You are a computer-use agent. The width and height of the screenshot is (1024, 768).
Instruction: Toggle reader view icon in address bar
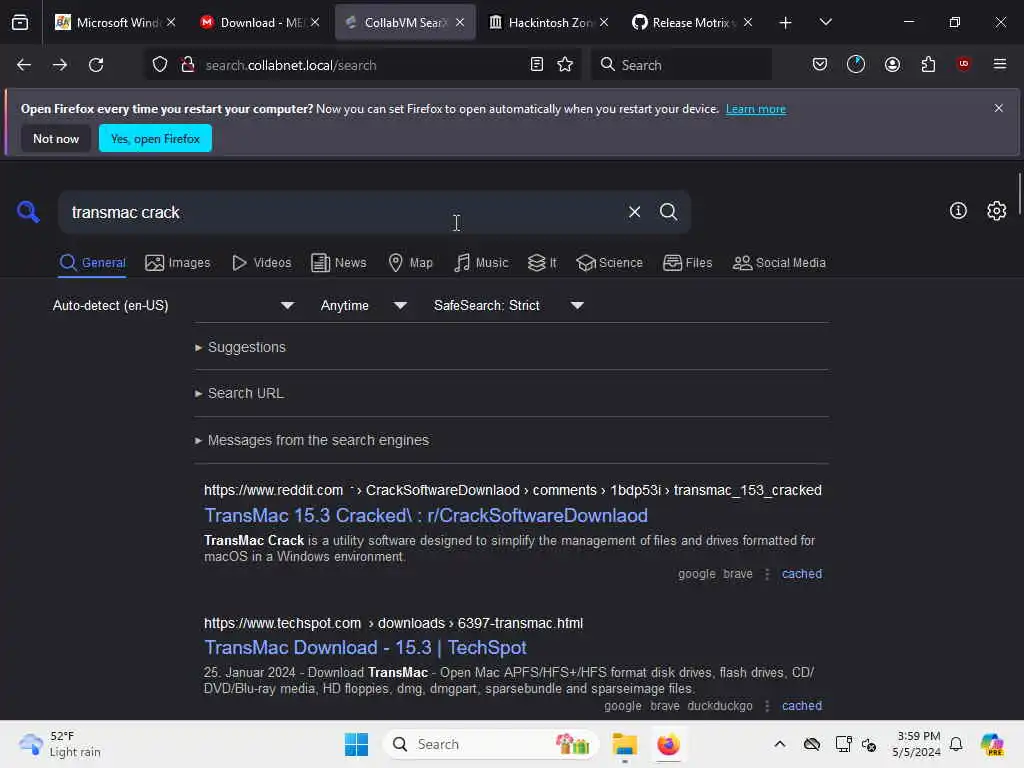pyautogui.click(x=536, y=64)
